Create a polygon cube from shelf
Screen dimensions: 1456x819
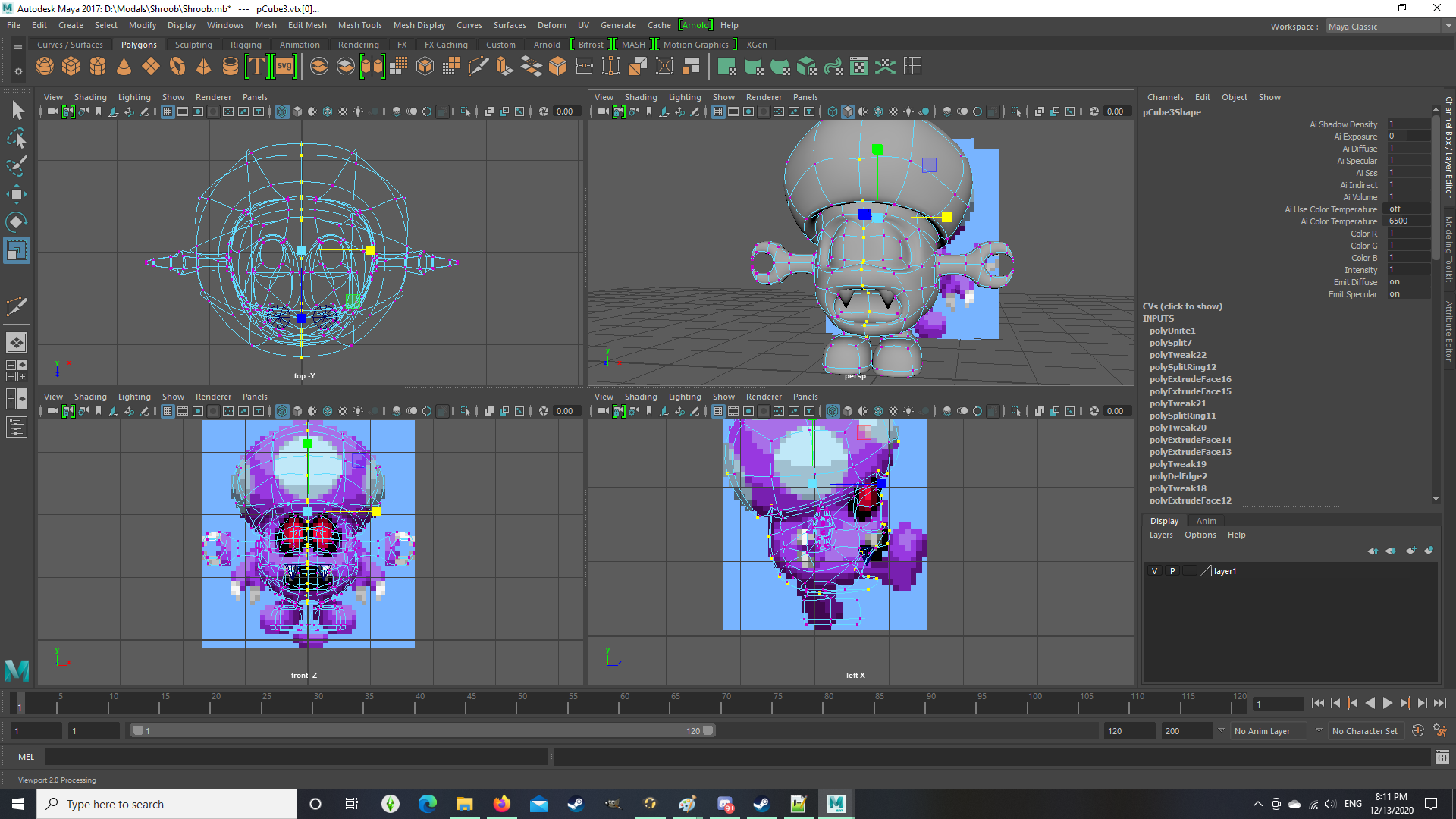(x=71, y=67)
